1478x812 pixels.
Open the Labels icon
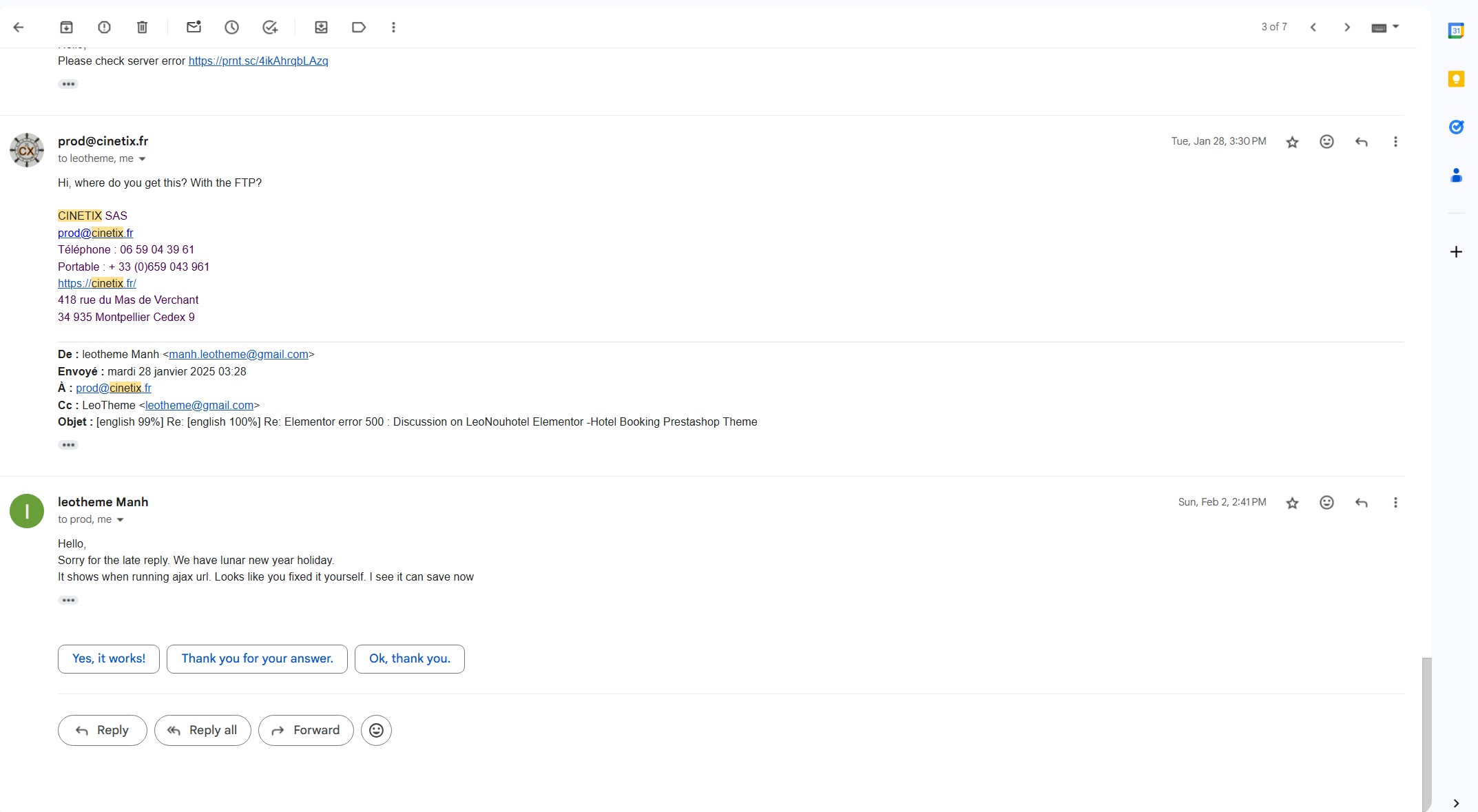point(358,28)
